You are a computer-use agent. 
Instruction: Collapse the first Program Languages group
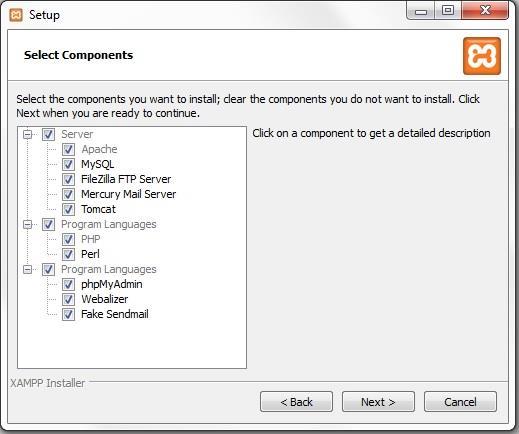click(x=27, y=224)
